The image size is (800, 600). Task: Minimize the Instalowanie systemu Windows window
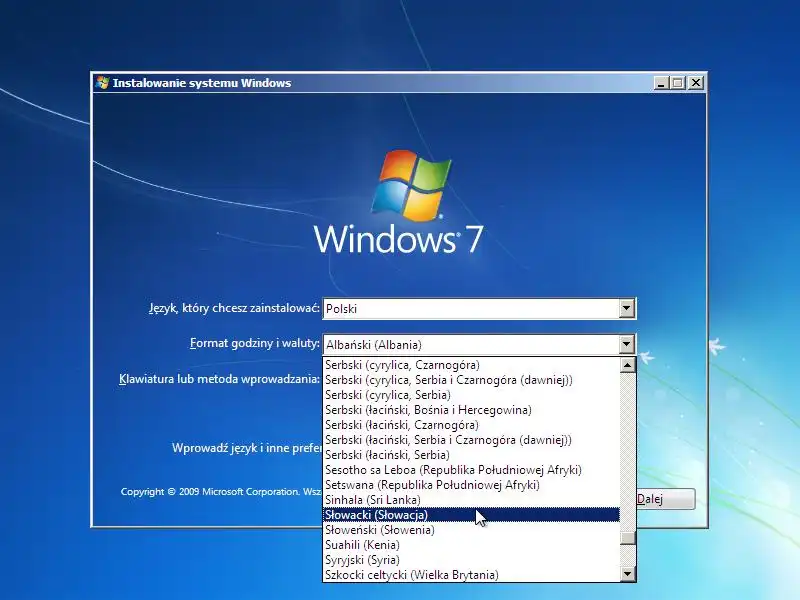click(661, 83)
